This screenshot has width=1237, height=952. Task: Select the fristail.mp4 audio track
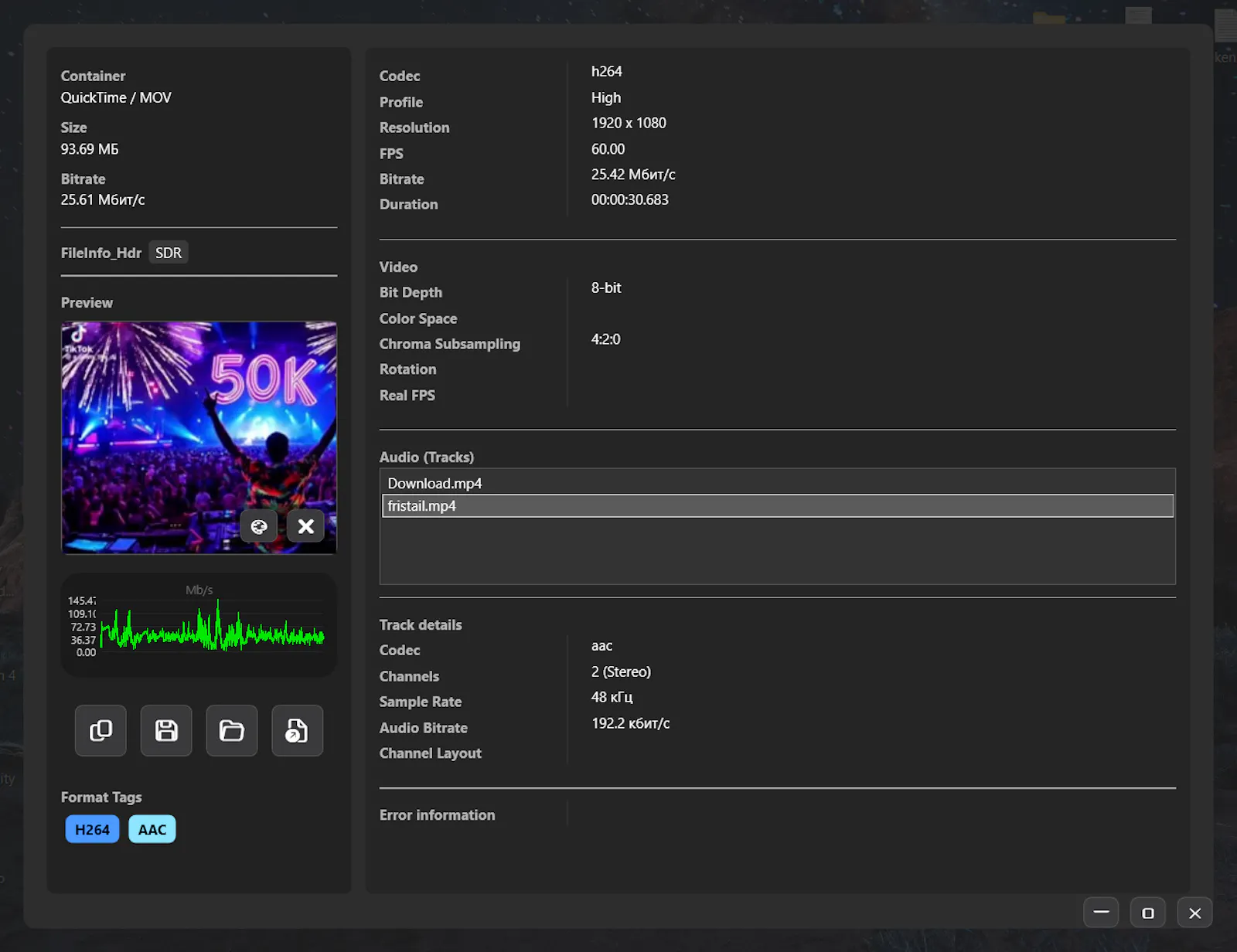pos(778,506)
